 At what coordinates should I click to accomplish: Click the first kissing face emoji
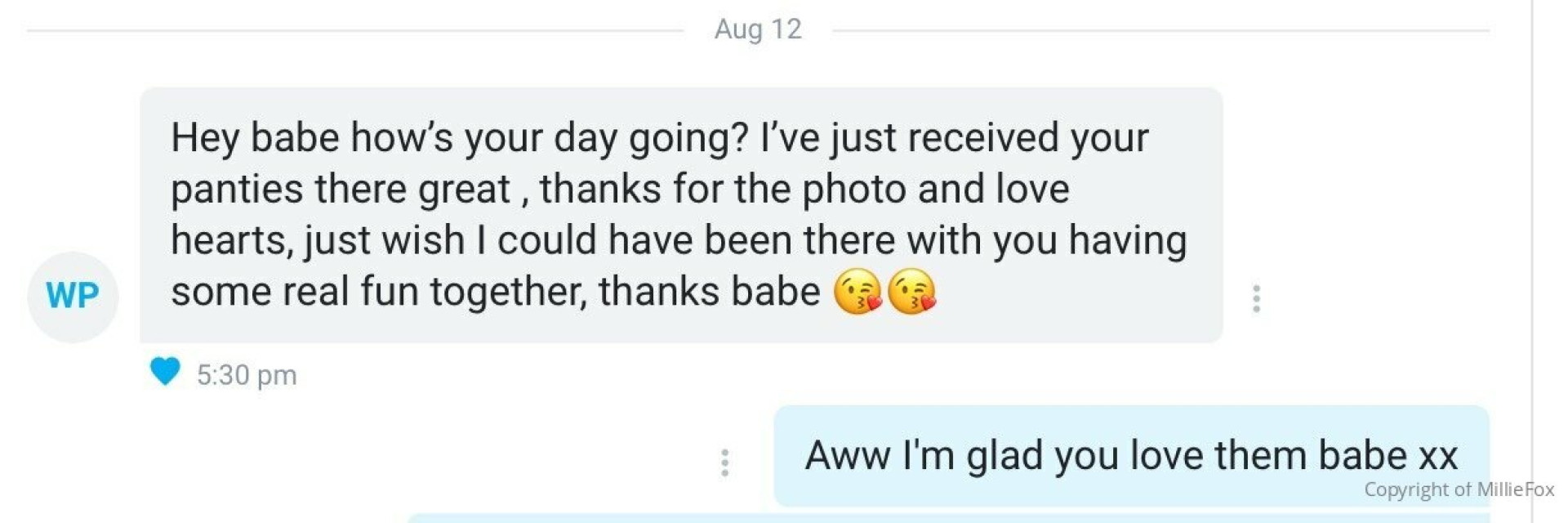tap(857, 292)
